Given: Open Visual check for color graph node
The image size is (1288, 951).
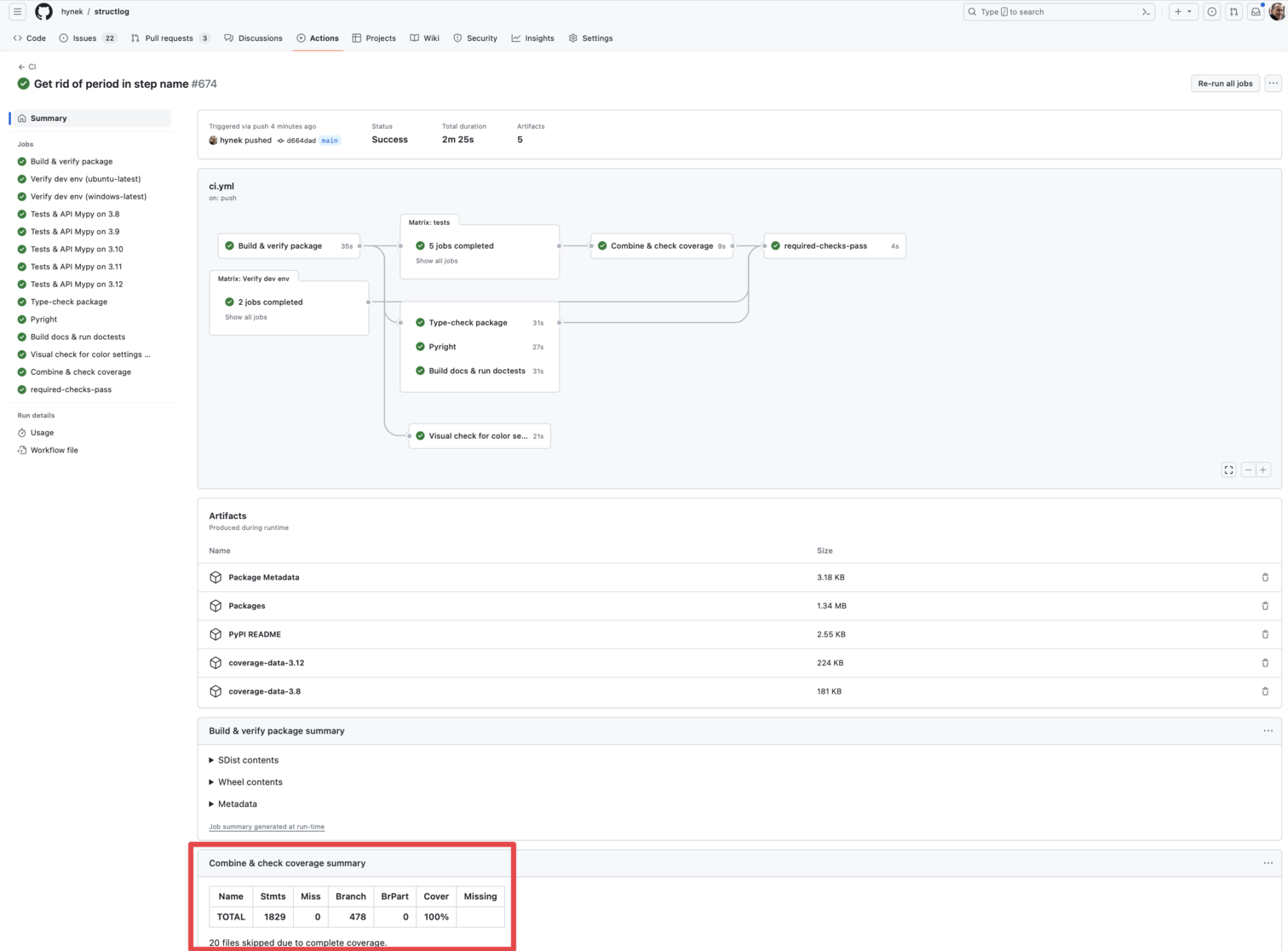Looking at the screenshot, I should pyautogui.click(x=480, y=435).
